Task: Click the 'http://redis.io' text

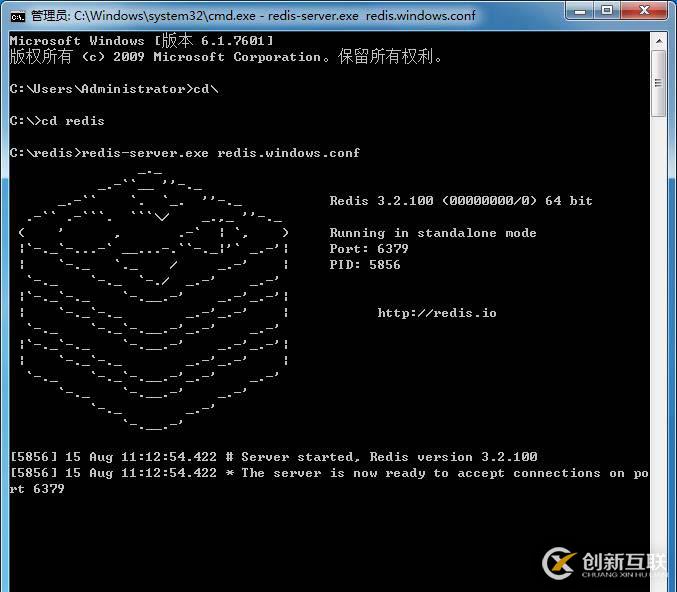Action: click(x=437, y=313)
